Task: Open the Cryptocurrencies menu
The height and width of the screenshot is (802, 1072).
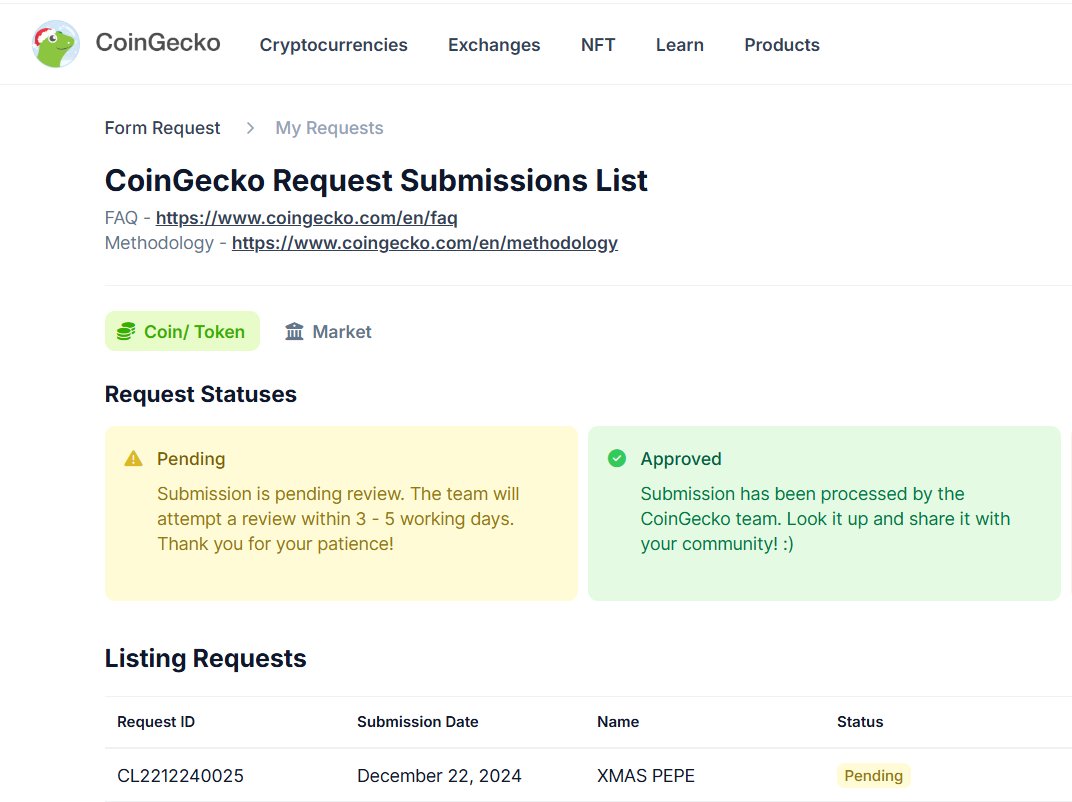Action: point(334,45)
